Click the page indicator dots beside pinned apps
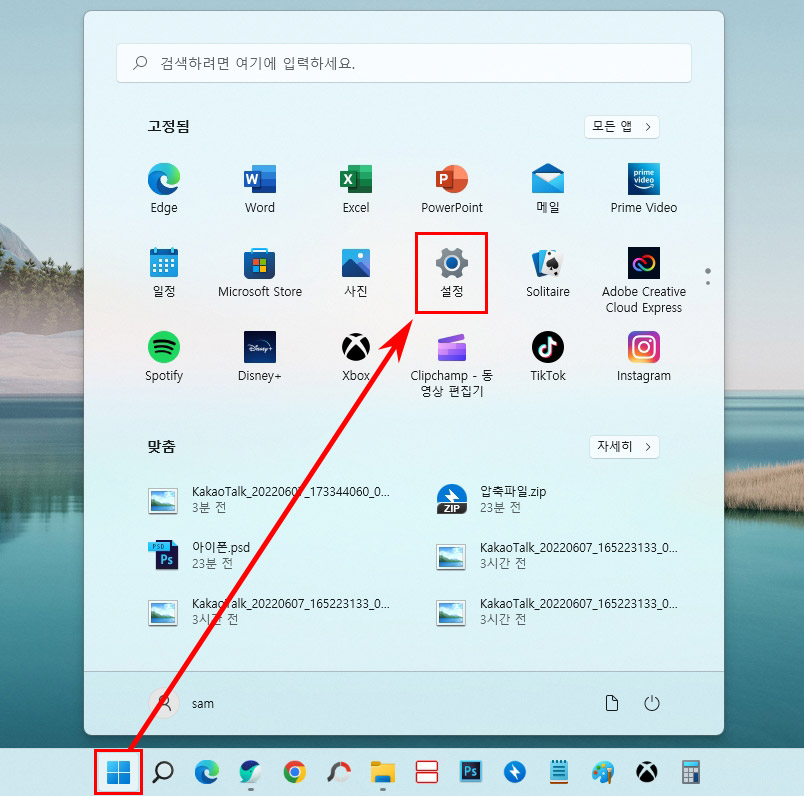 tap(707, 277)
